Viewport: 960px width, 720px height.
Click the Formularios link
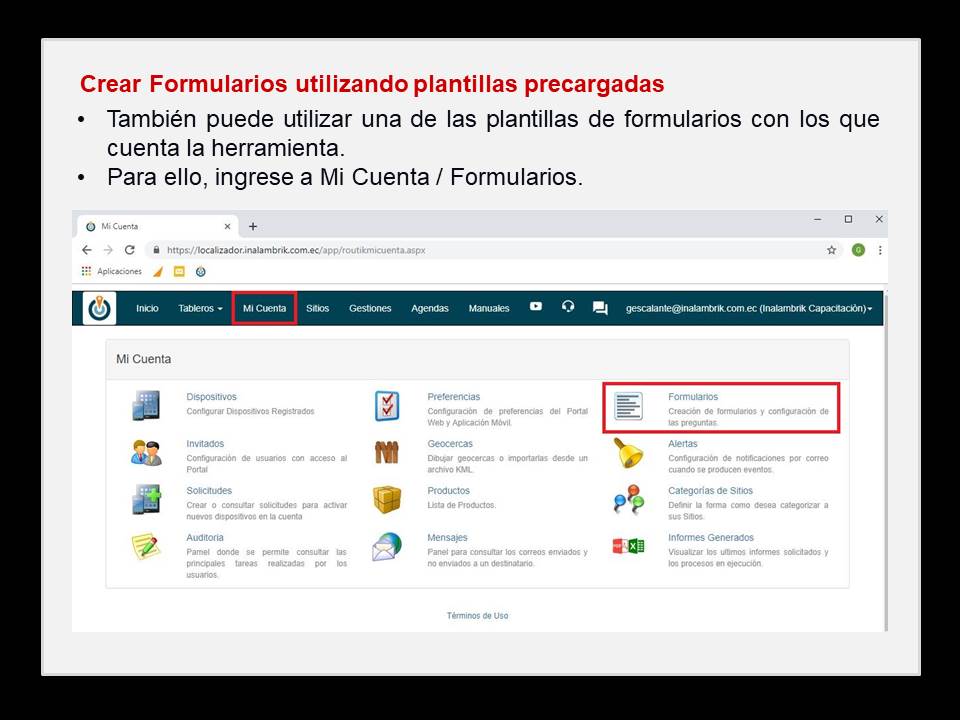(693, 397)
